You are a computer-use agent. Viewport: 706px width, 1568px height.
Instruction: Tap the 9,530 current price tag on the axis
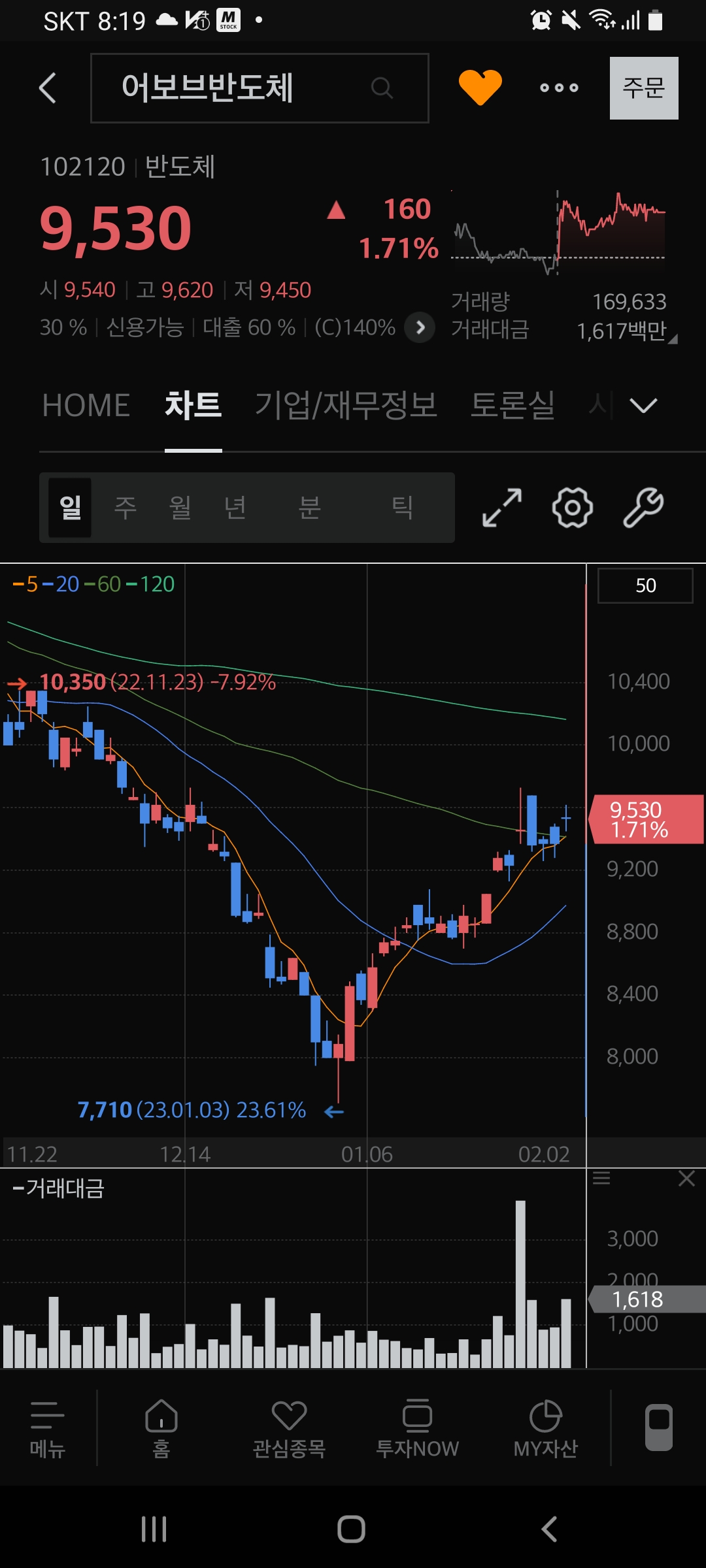coord(646,819)
